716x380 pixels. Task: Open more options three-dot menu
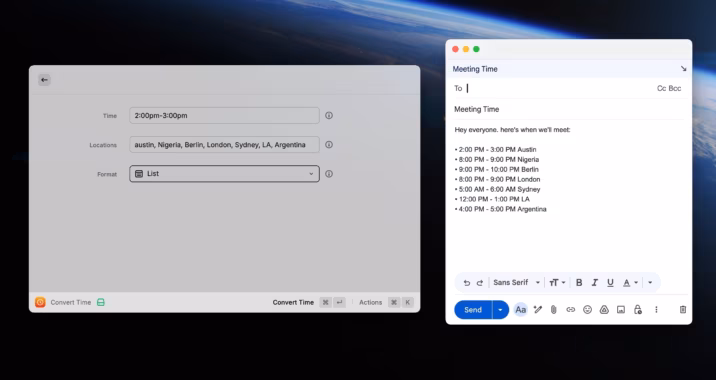click(656, 310)
